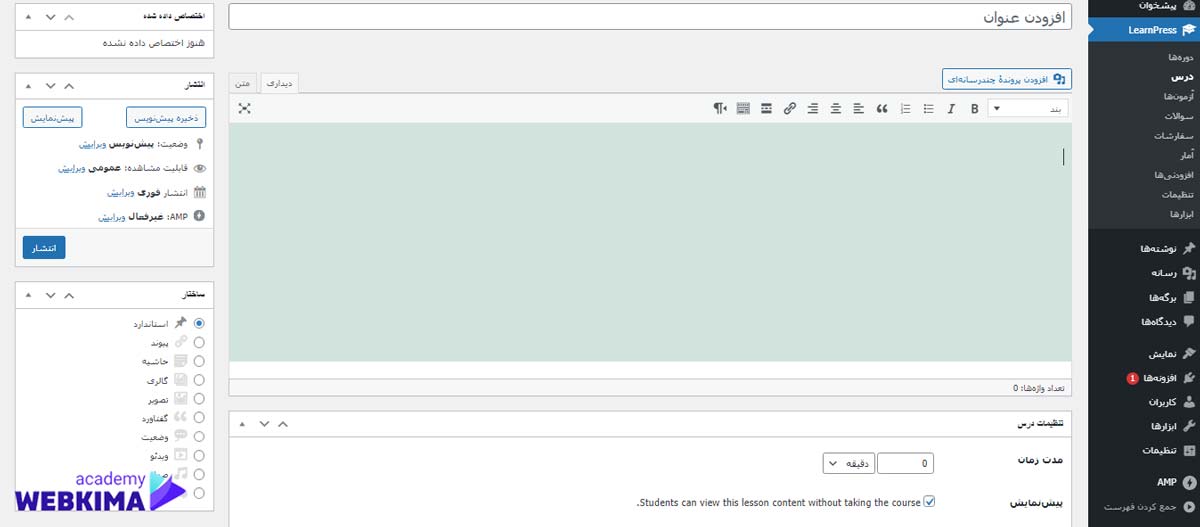Click the مدت زمان duration number field
The height and width of the screenshot is (527, 1200).
(x=906, y=463)
